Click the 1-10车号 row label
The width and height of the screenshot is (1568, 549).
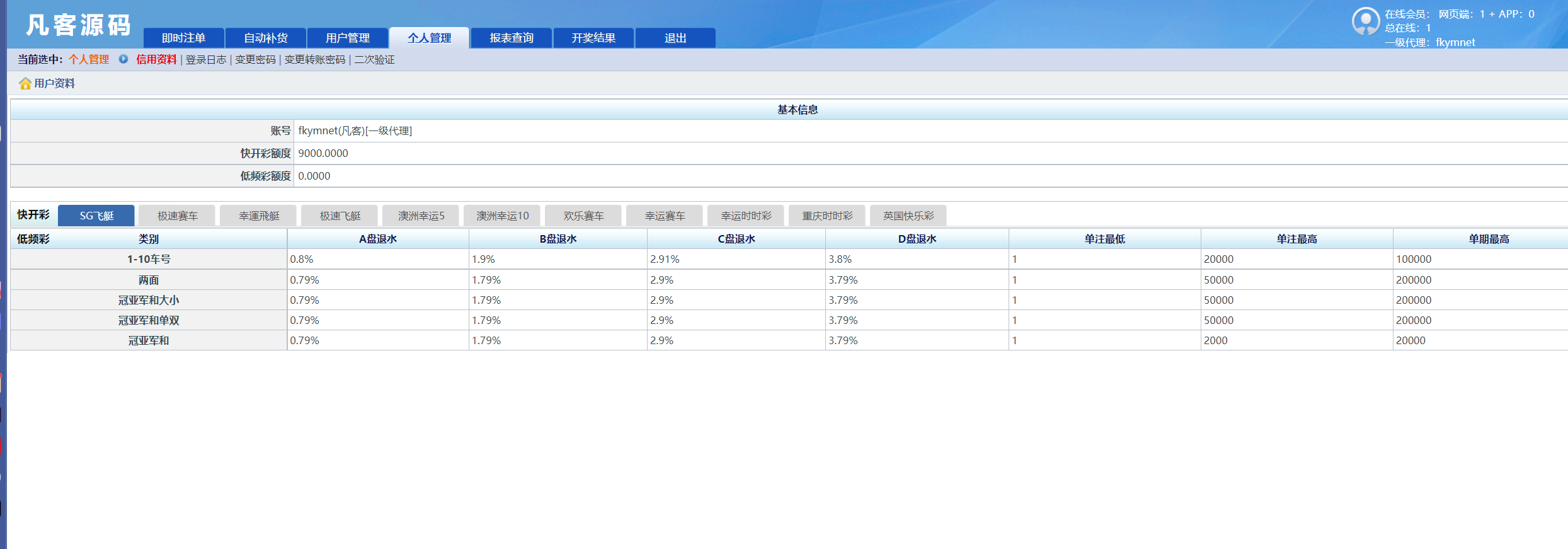pos(149,259)
